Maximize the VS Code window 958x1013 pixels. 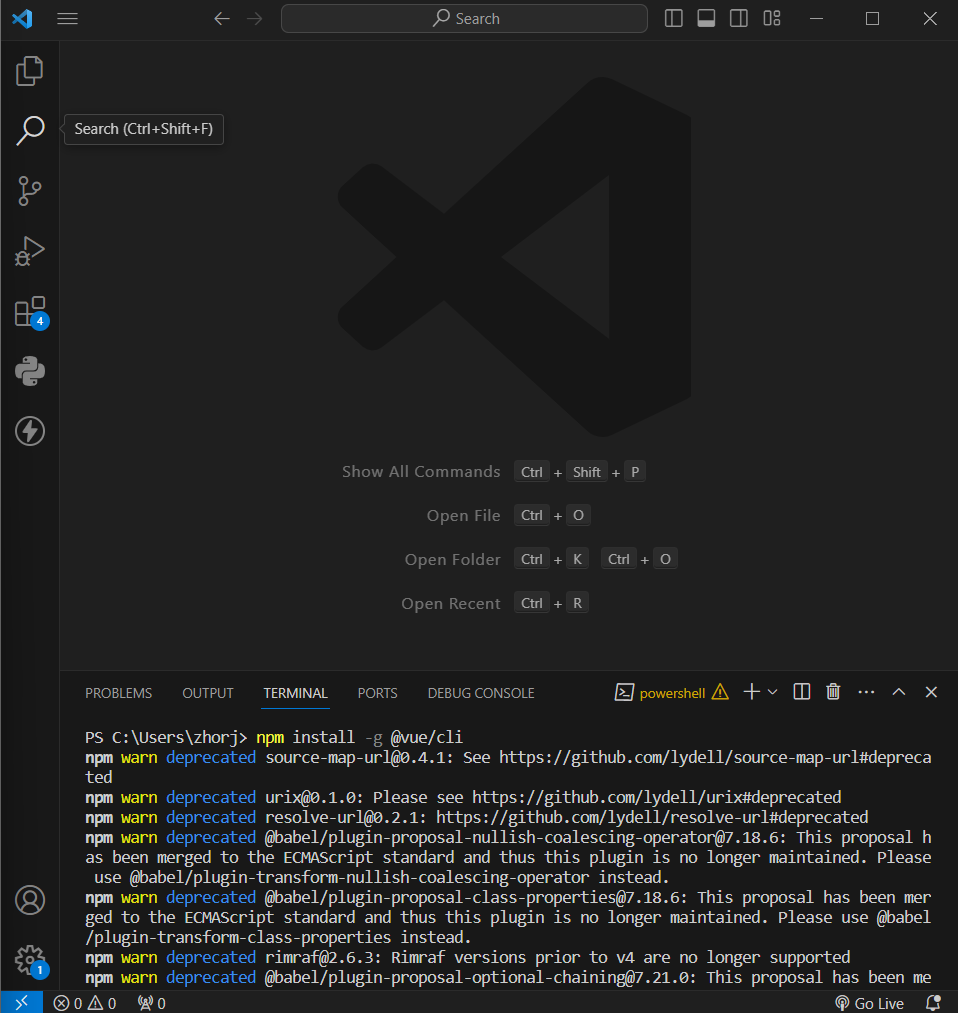pyautogui.click(x=872, y=19)
